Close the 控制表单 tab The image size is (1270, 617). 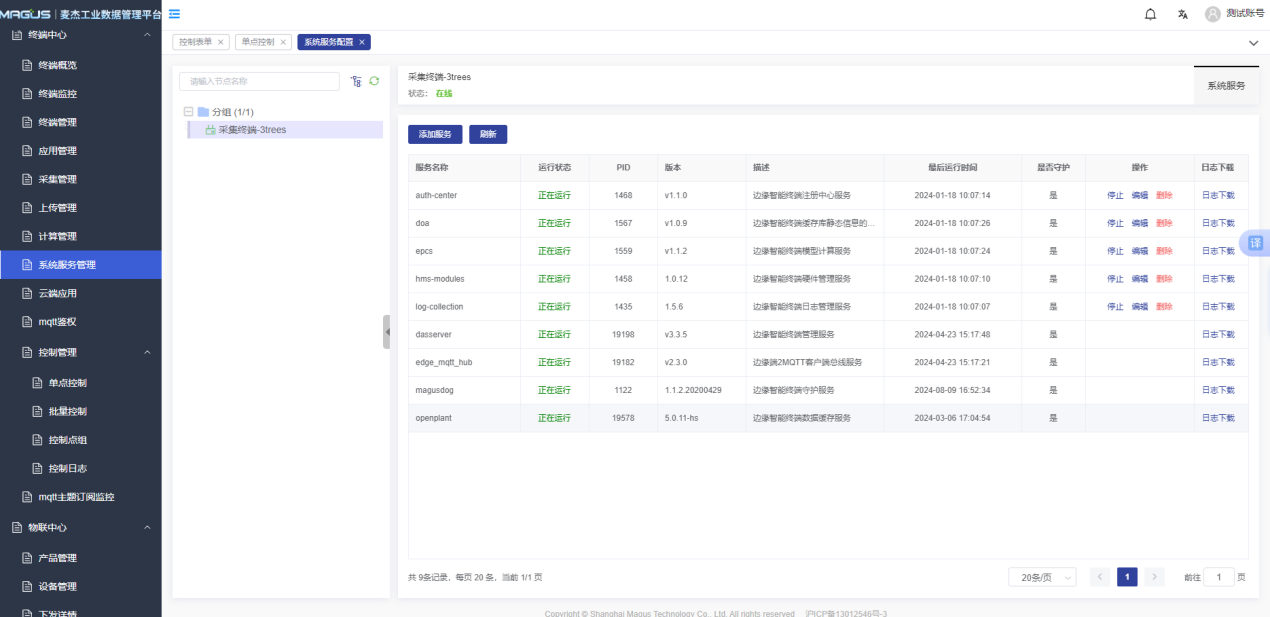221,42
